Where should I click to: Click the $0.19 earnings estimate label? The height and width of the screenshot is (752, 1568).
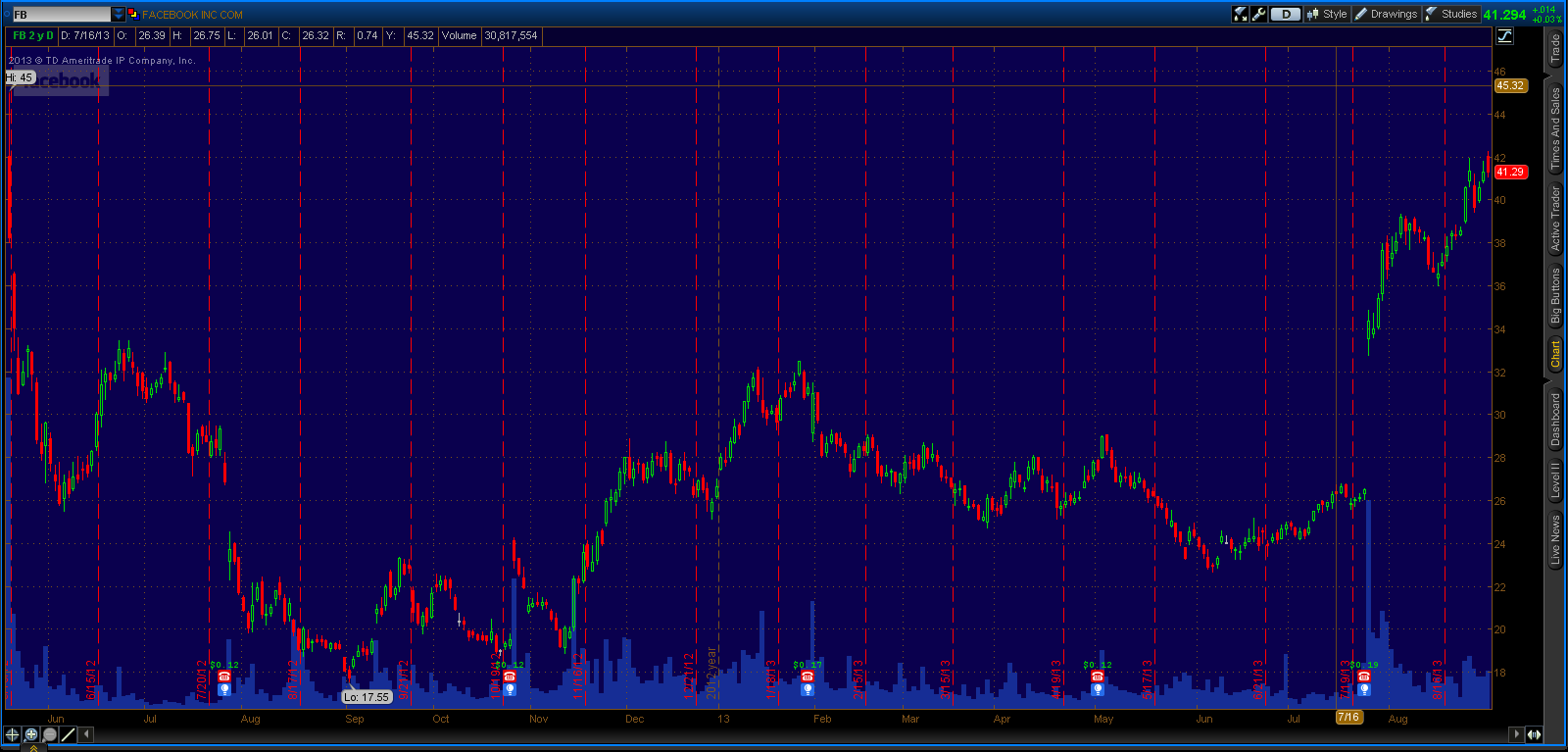point(1364,665)
